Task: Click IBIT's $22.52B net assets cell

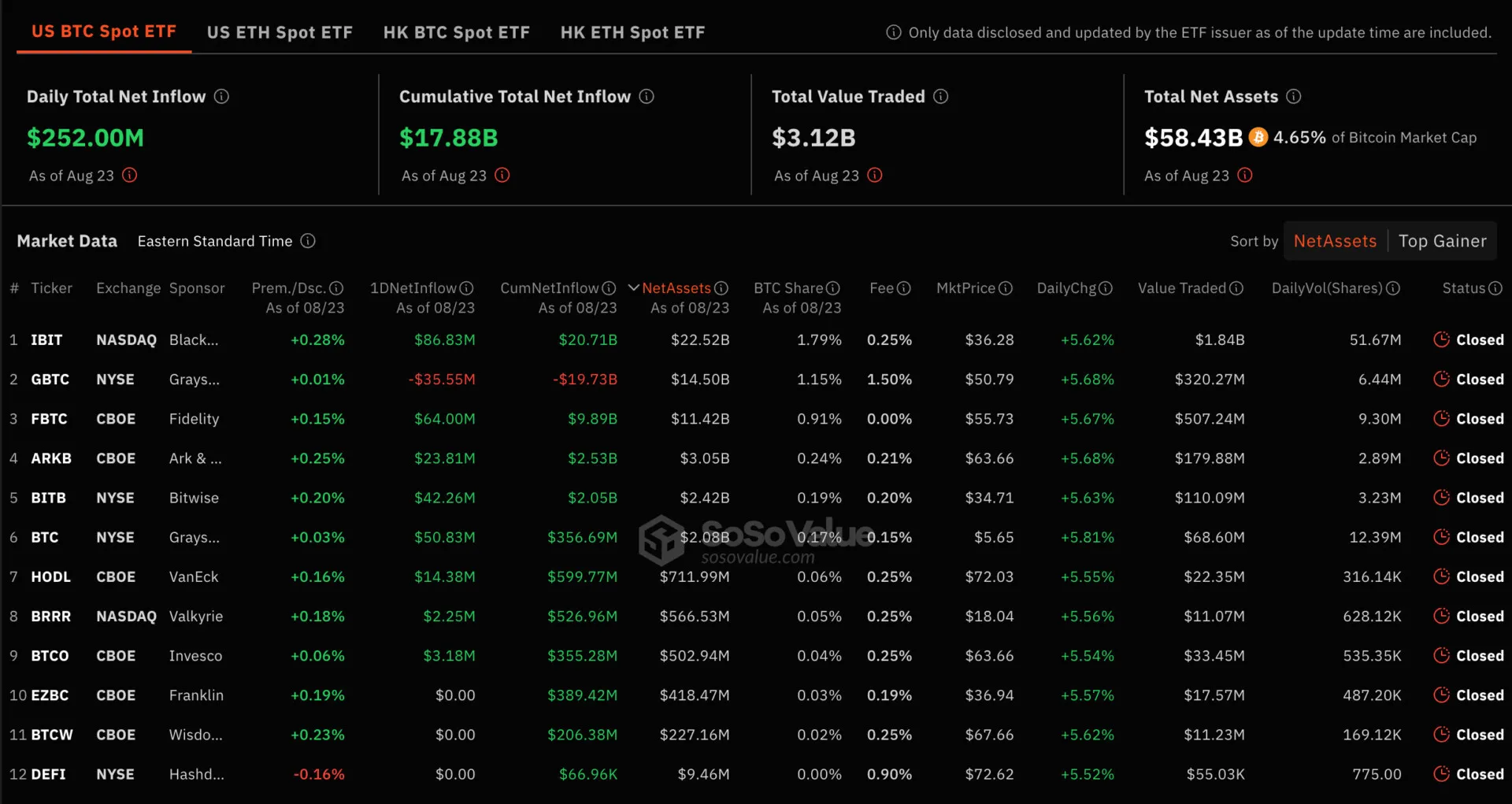Action: 700,340
